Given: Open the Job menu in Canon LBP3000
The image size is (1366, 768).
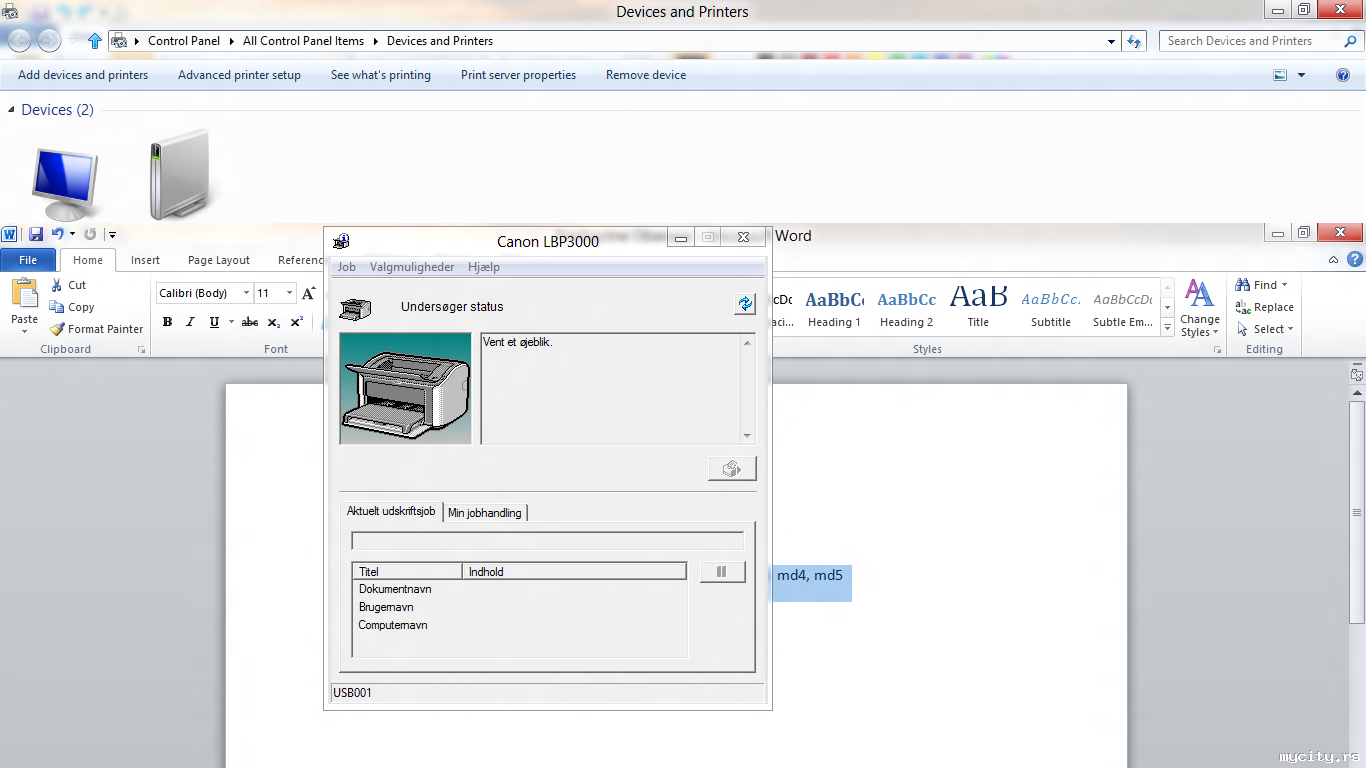Looking at the screenshot, I should (x=347, y=267).
